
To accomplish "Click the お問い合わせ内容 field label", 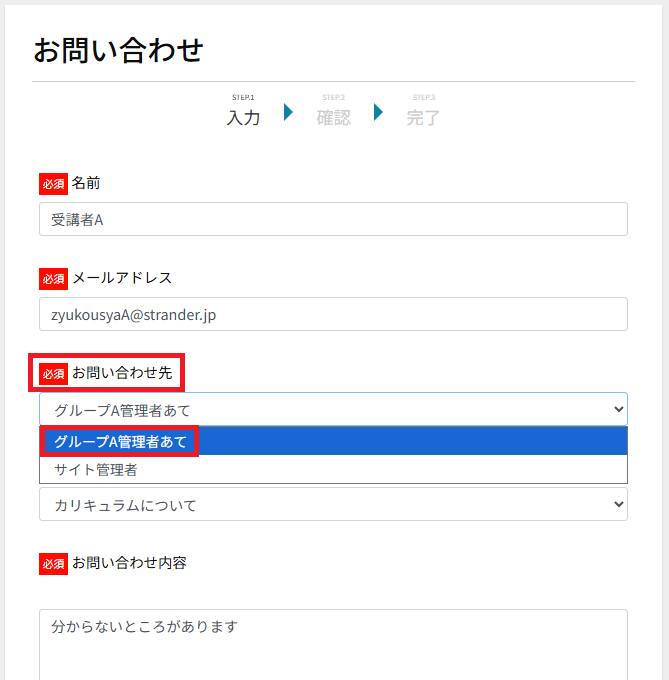I will pos(129,563).
